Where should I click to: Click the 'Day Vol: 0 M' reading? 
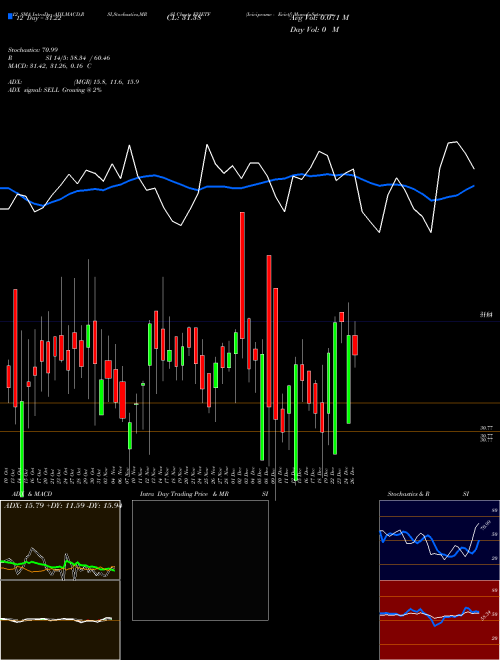314,30
